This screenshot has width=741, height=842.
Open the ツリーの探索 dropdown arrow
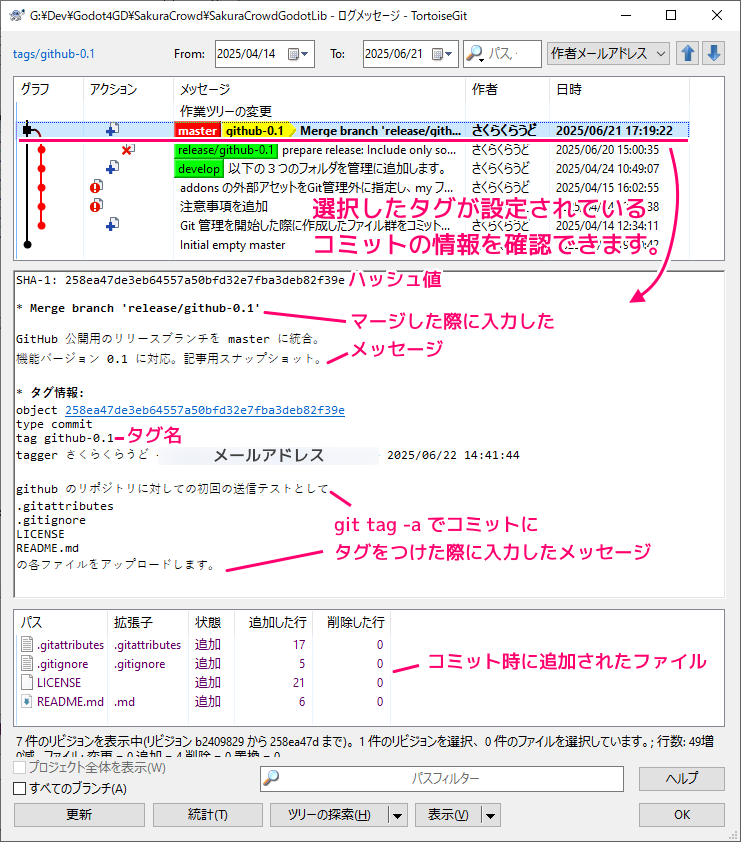tap(398, 815)
